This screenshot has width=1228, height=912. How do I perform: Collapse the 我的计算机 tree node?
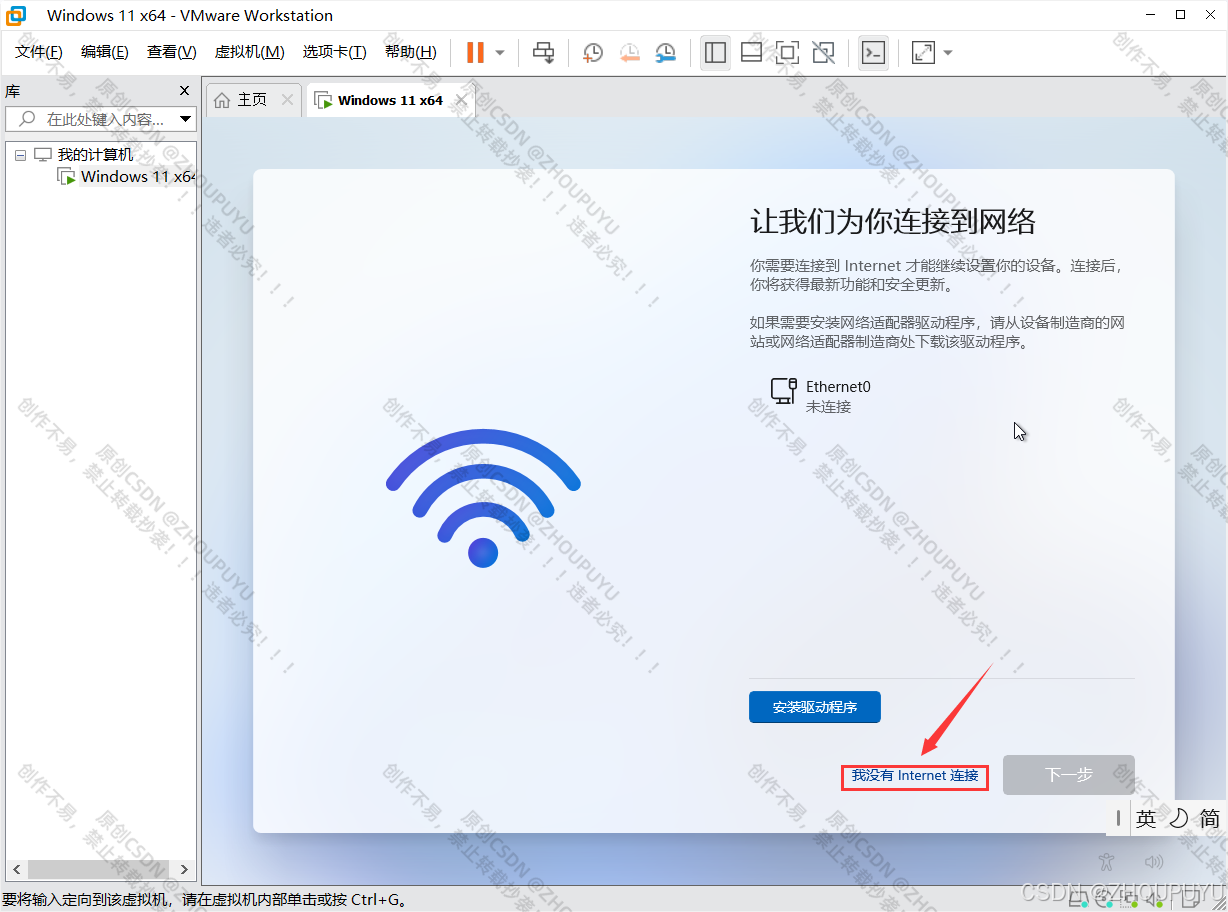[21, 156]
